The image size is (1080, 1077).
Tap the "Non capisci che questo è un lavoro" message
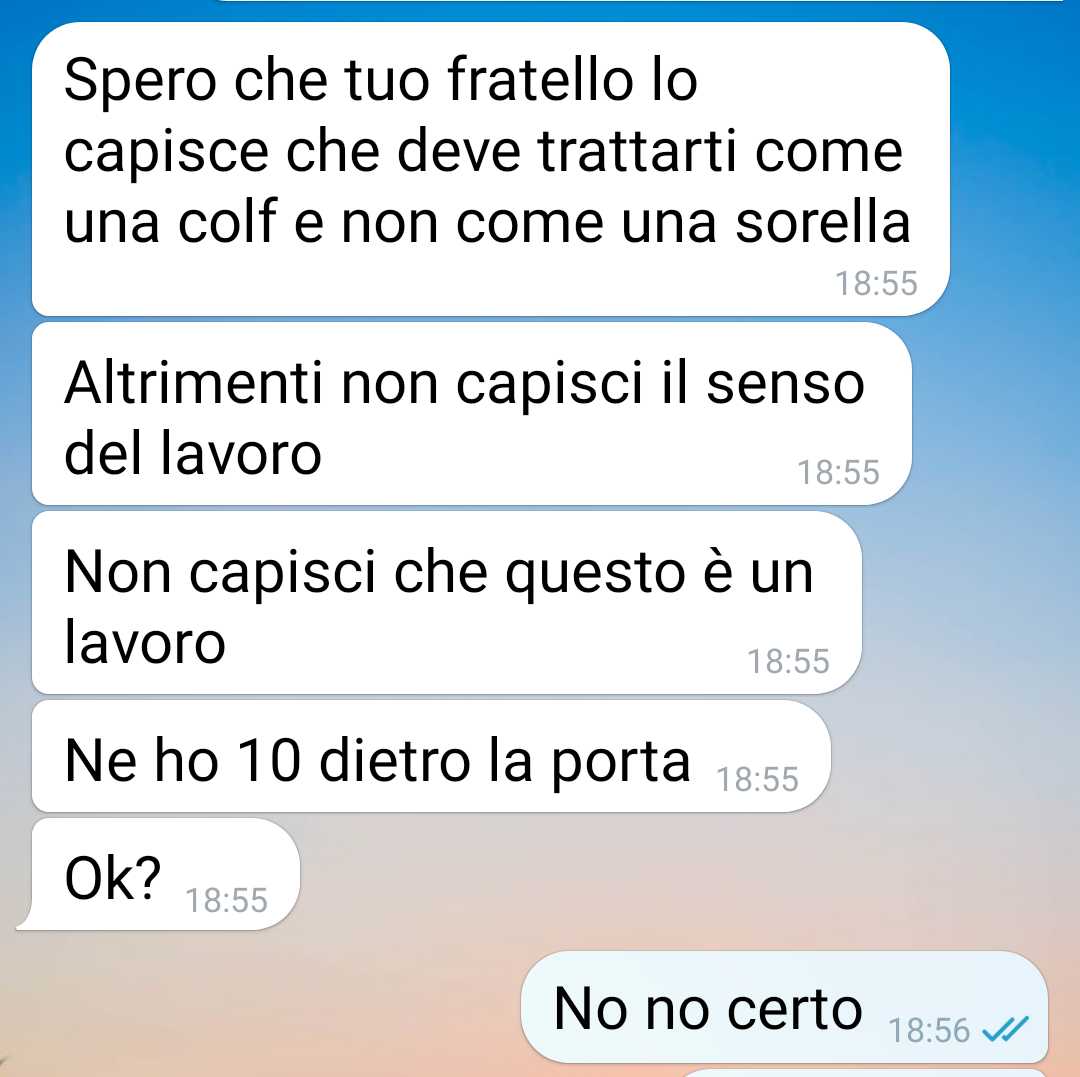446,603
